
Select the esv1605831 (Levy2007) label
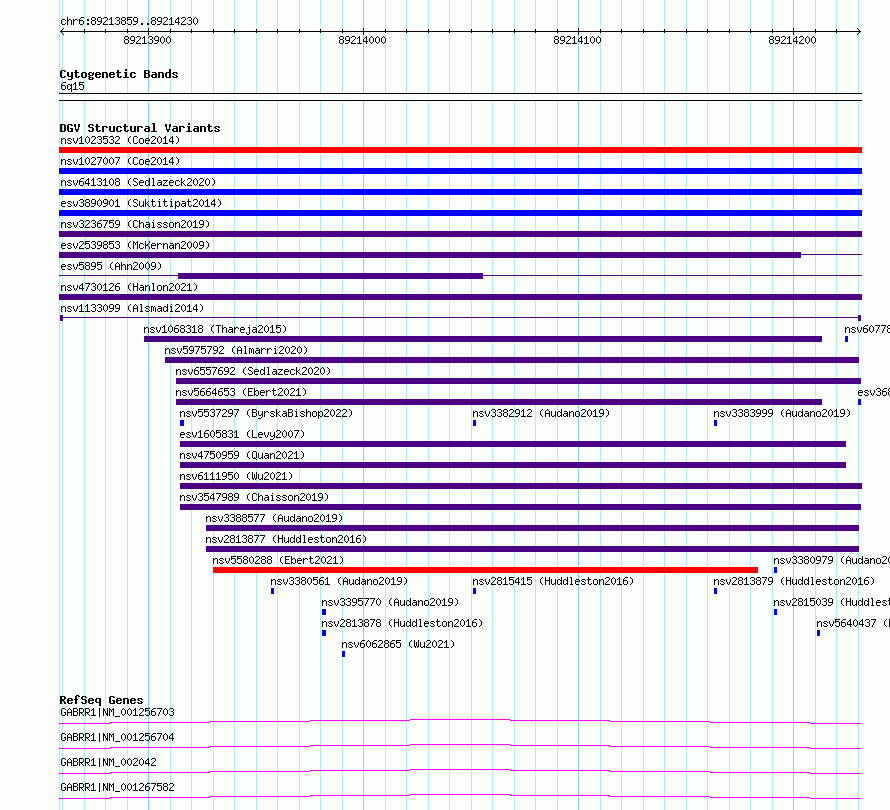(242, 434)
